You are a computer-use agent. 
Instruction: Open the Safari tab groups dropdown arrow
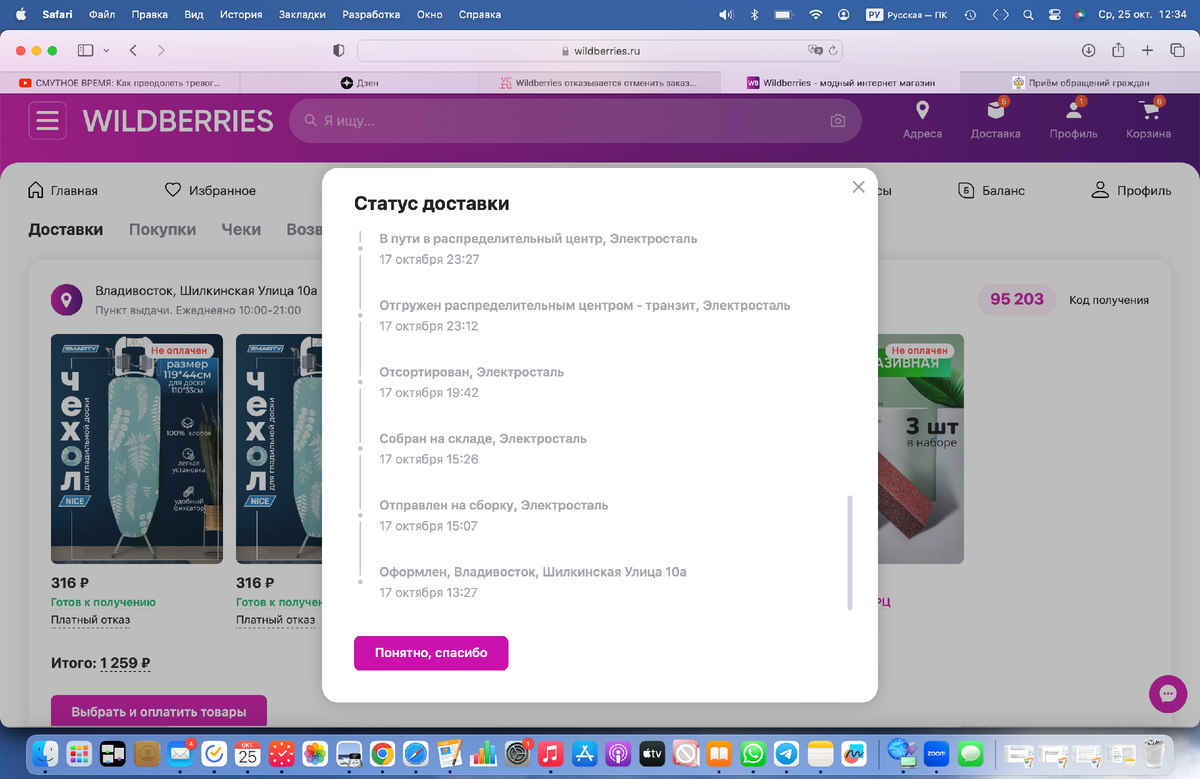[106, 50]
